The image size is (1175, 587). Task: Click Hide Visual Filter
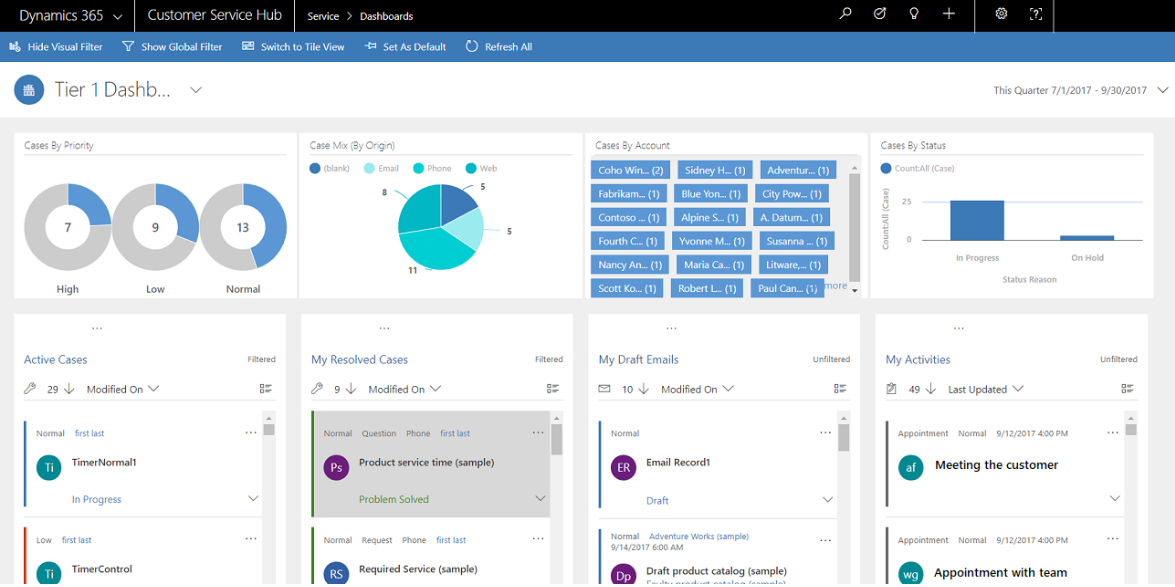55,46
